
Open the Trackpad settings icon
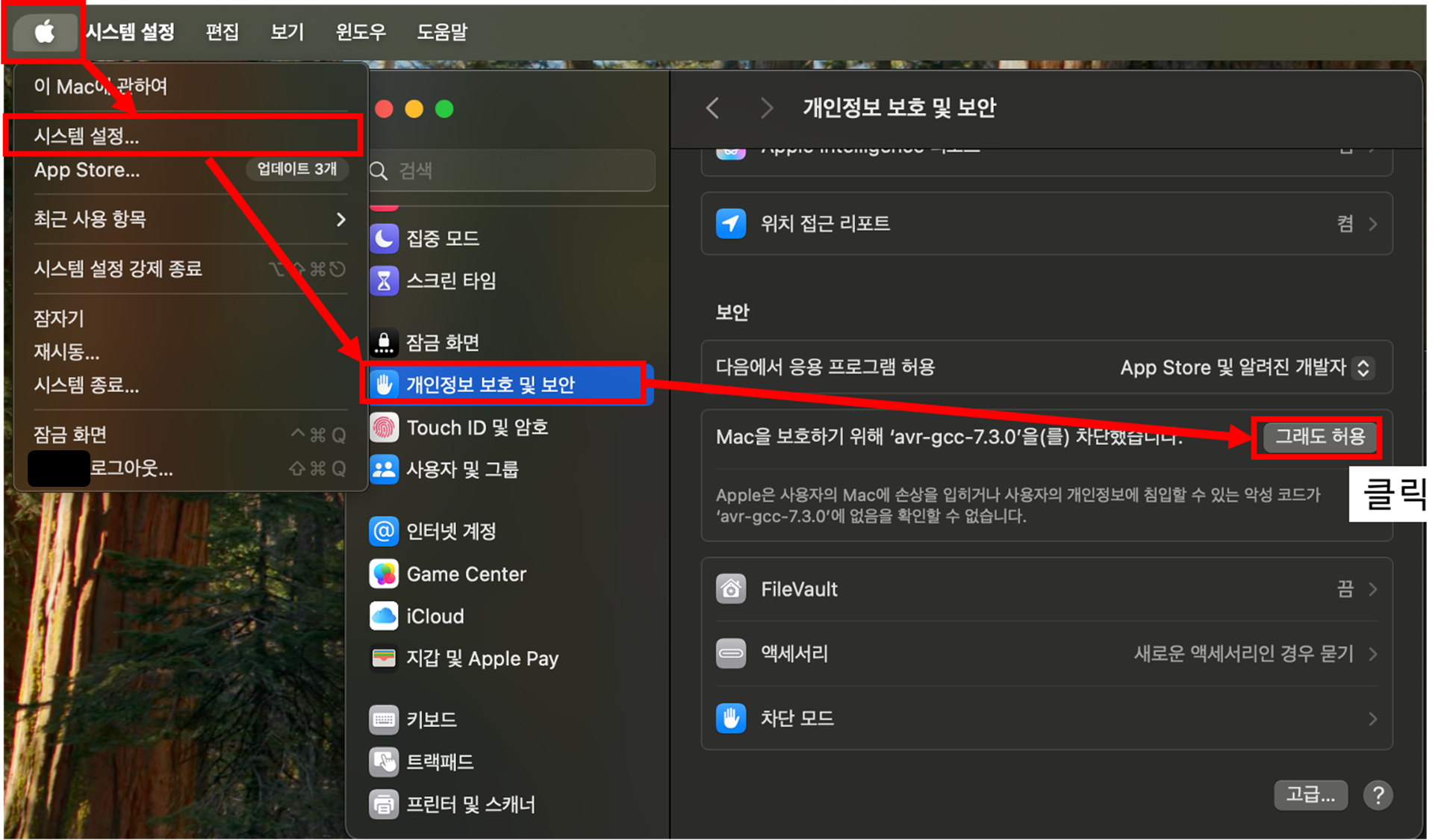[x=384, y=762]
